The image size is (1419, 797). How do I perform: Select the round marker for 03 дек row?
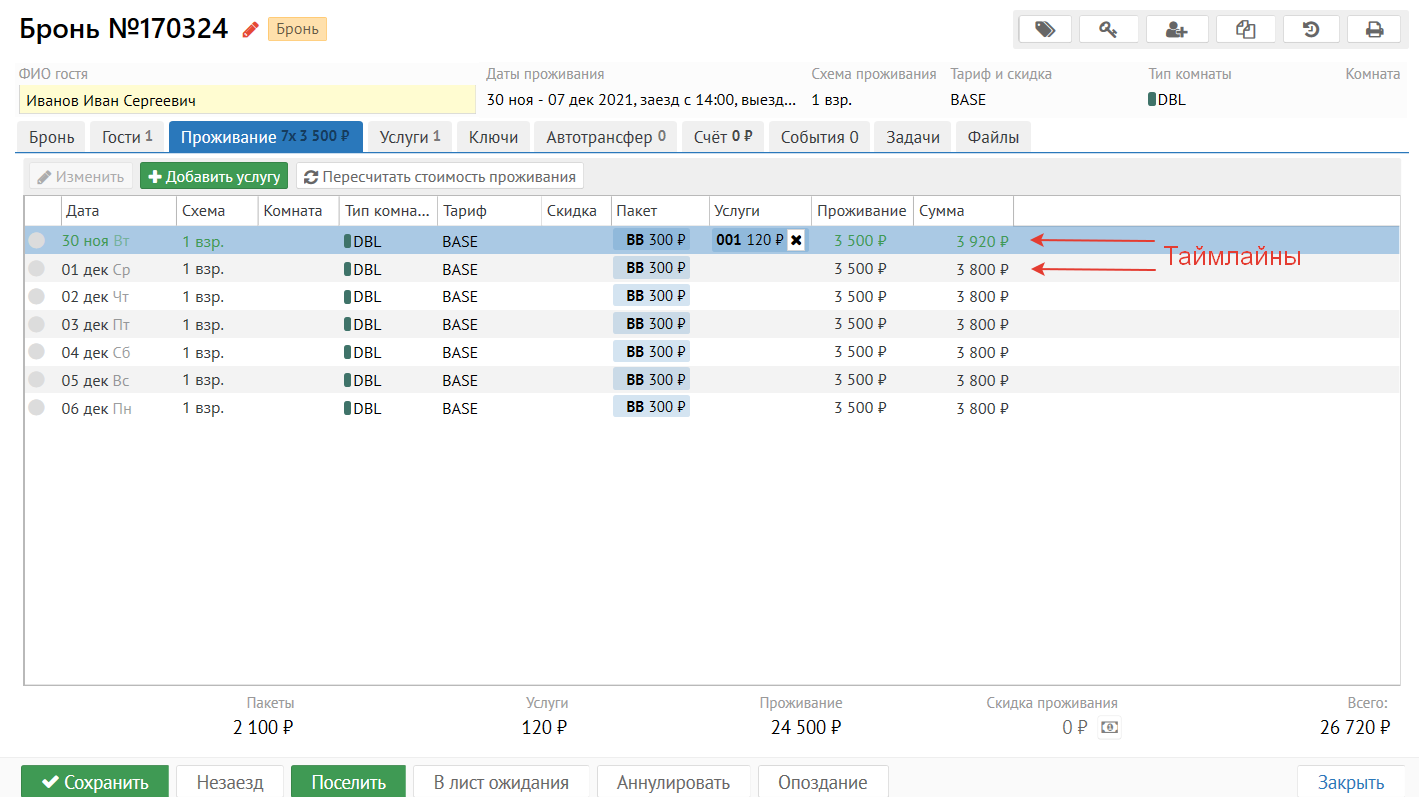37,325
